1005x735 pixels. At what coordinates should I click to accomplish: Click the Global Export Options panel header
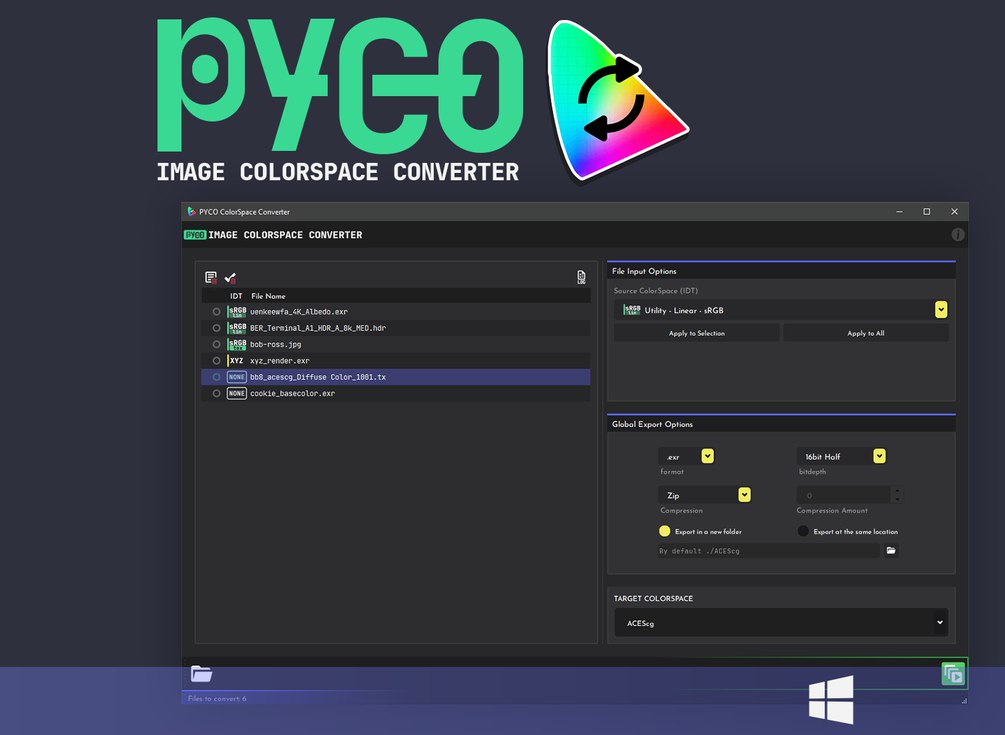[x=781, y=424]
